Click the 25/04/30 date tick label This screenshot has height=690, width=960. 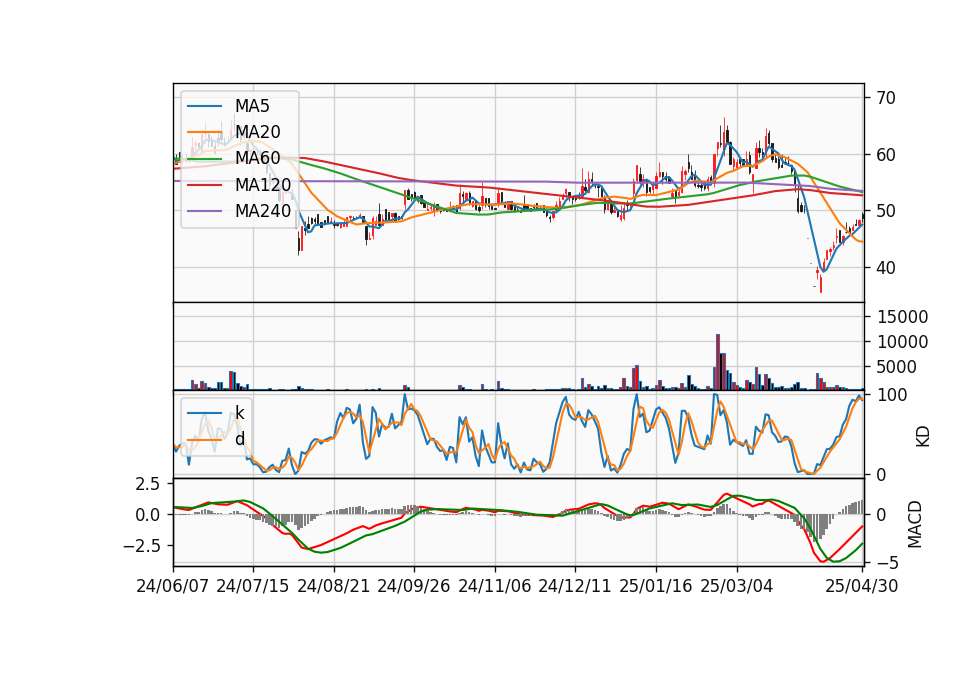pyautogui.click(x=862, y=586)
